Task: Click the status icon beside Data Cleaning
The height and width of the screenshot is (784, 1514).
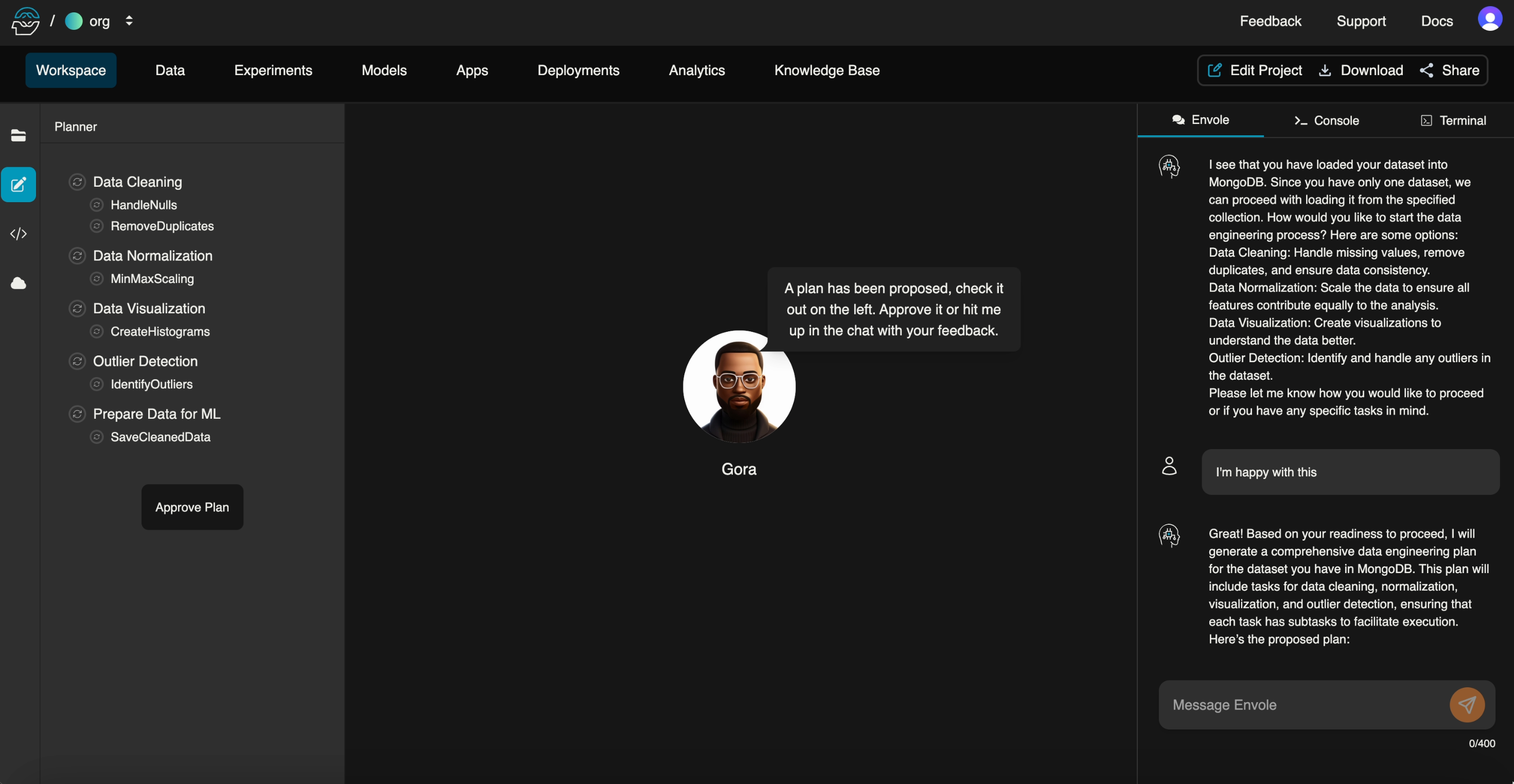Action: [77, 182]
